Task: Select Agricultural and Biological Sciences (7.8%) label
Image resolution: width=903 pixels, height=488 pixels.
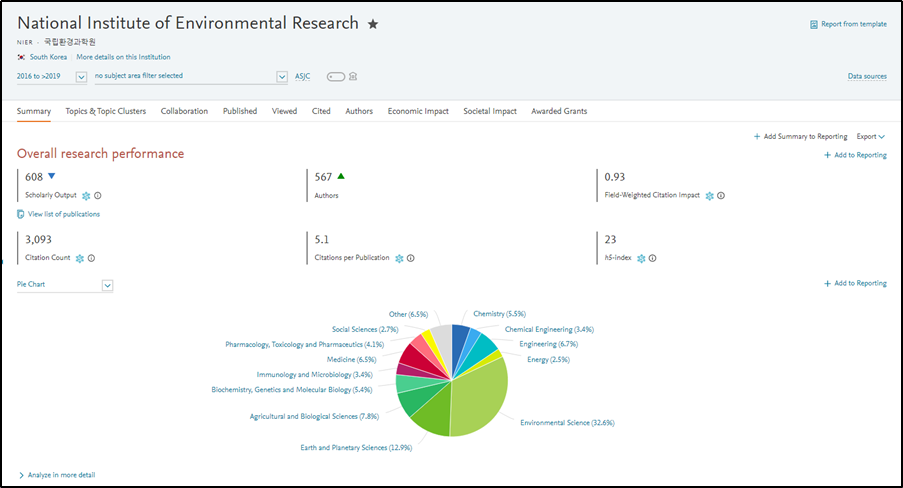Action: point(314,417)
